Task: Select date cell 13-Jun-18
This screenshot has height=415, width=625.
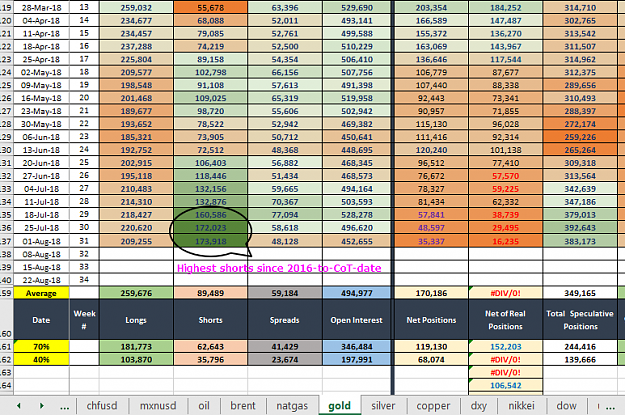Action: point(41,150)
